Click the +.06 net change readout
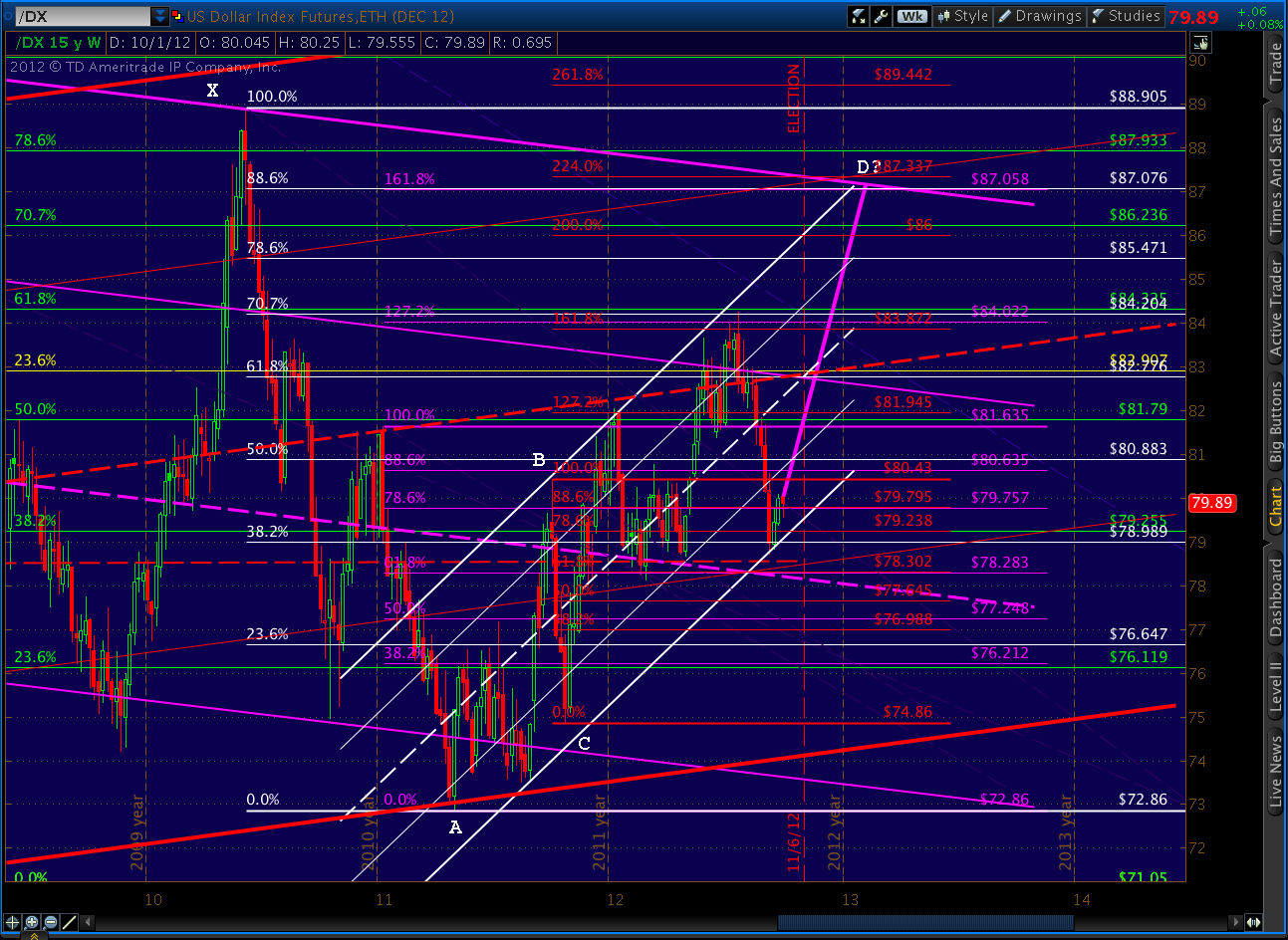 pyautogui.click(x=1252, y=12)
